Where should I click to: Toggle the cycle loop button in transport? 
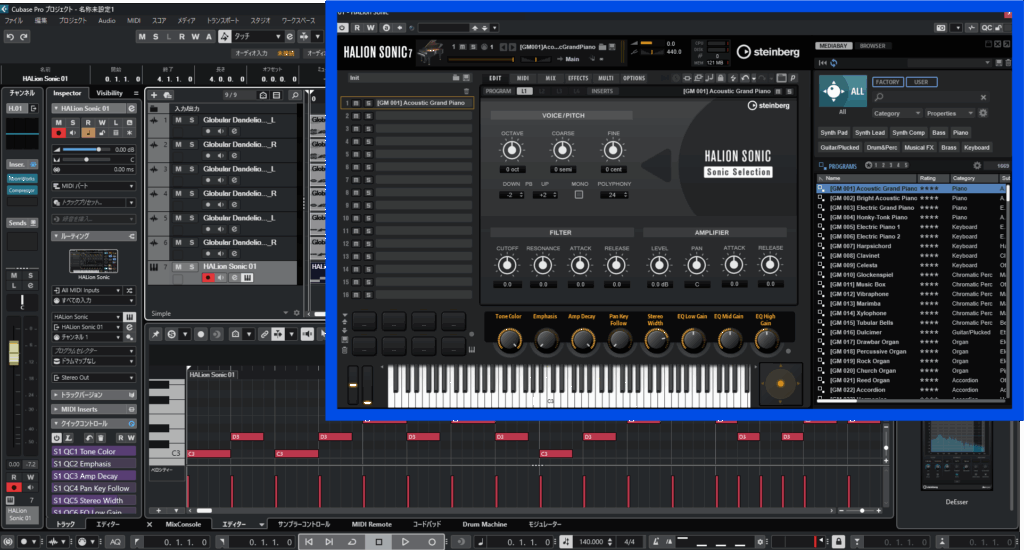click(x=352, y=542)
